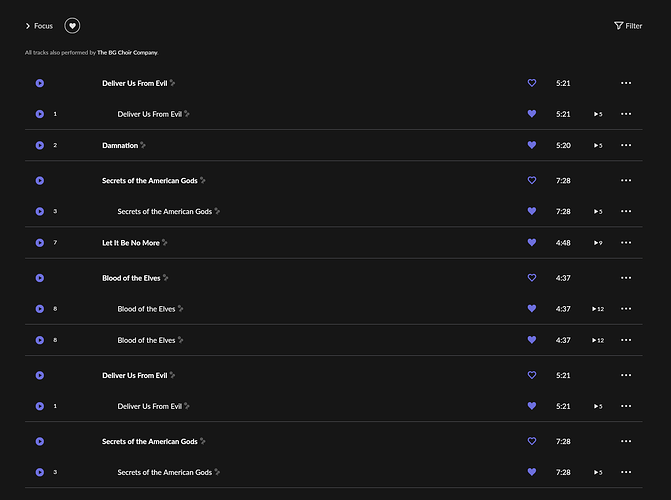Expand the Focus section

pos(28,26)
